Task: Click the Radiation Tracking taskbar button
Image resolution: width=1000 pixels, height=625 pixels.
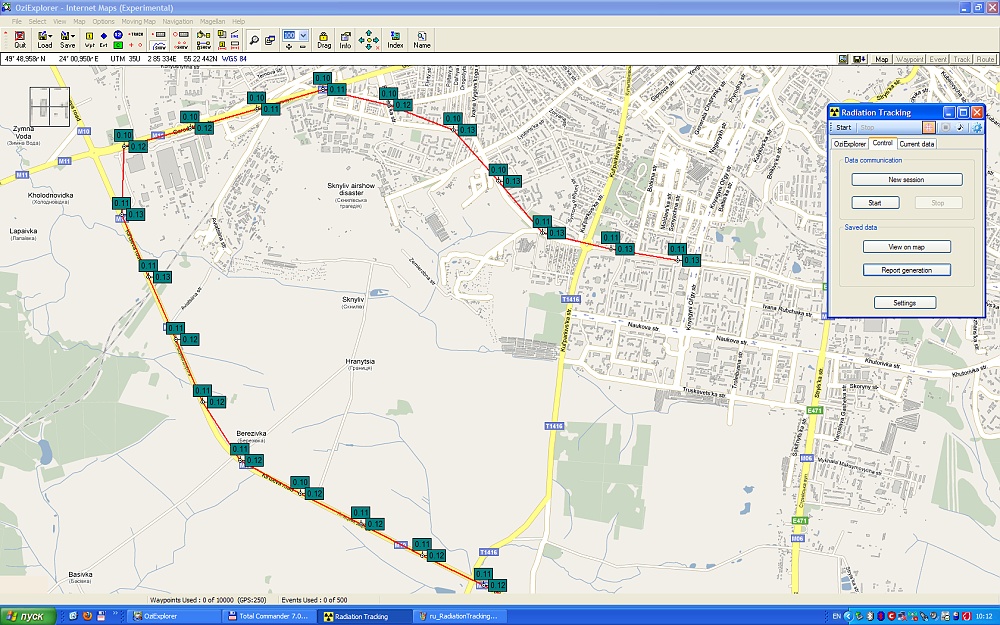Action: [364, 616]
